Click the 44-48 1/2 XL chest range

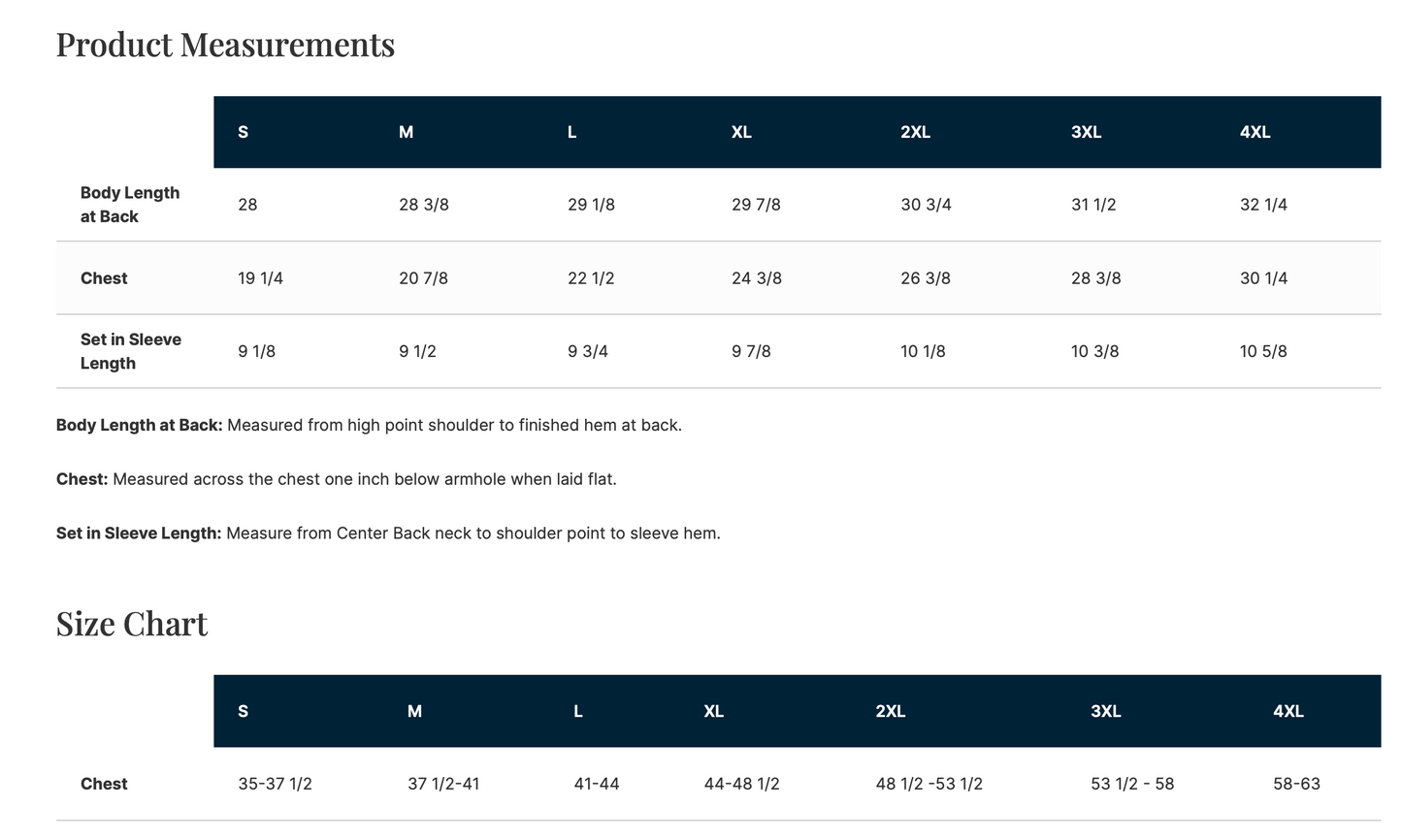741,784
